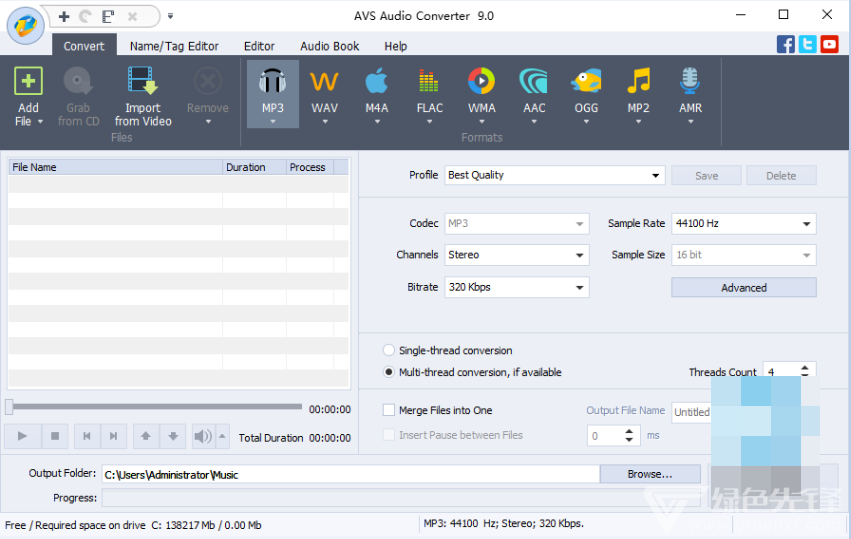Expand the volume level popup arrow

tap(222, 436)
